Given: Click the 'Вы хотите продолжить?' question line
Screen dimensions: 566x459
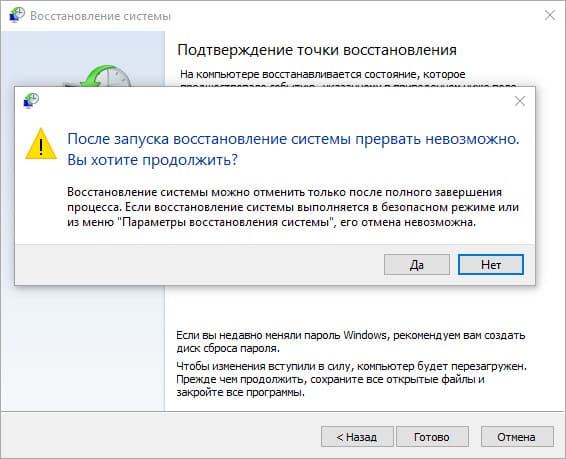Looking at the screenshot, I should click(x=153, y=160).
